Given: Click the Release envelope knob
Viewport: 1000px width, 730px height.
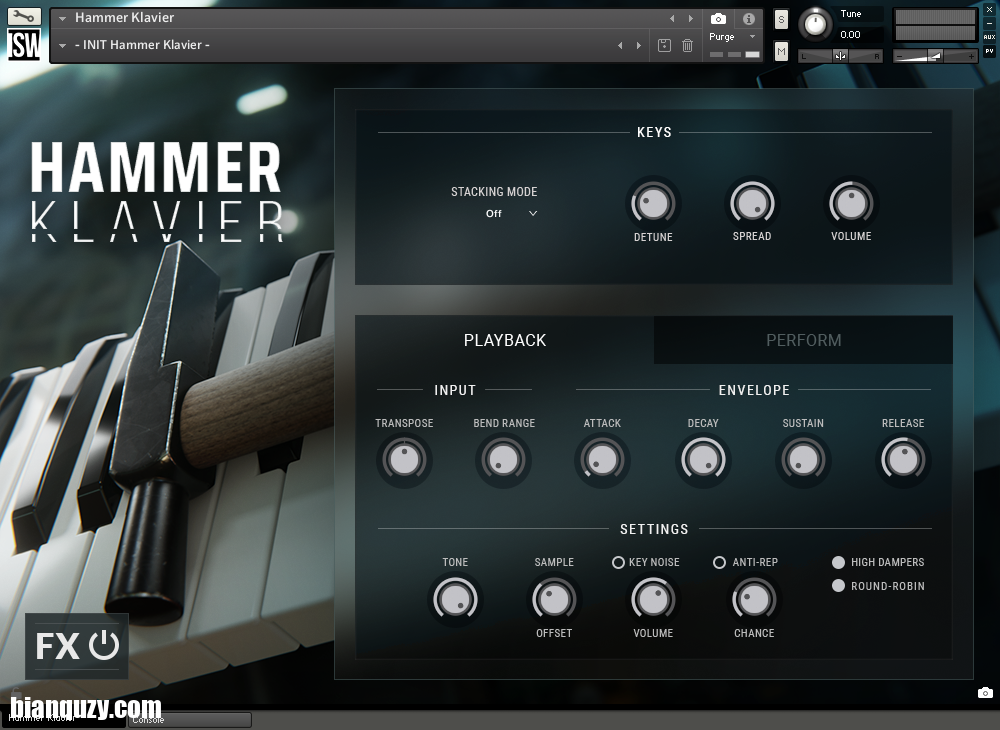Looking at the screenshot, I should pos(903,460).
